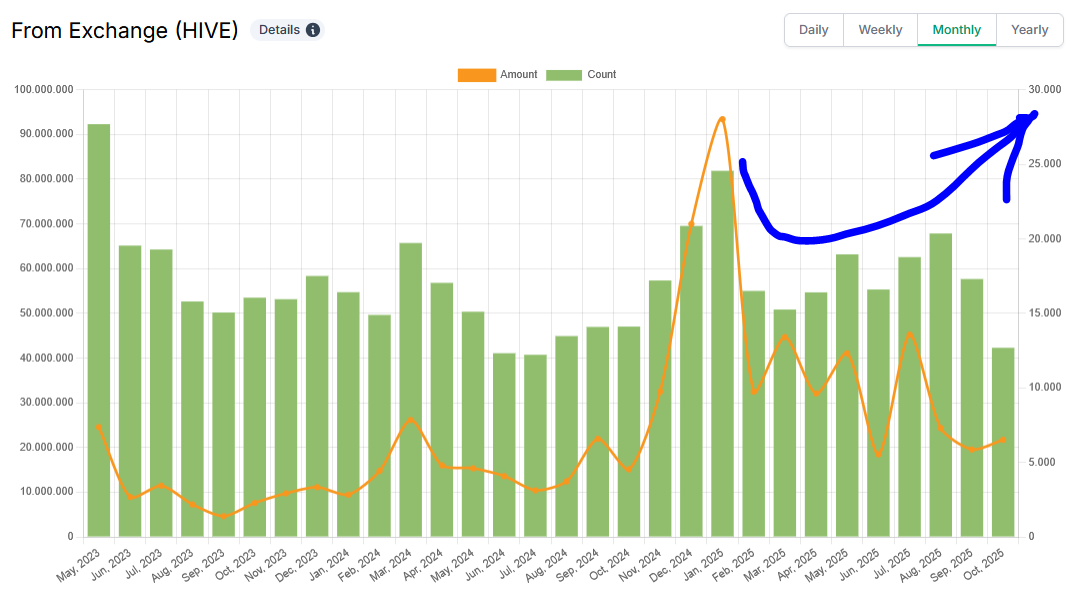Screen dimensions: 1071x601
Task: Select the Weekly tab
Action: point(880,30)
